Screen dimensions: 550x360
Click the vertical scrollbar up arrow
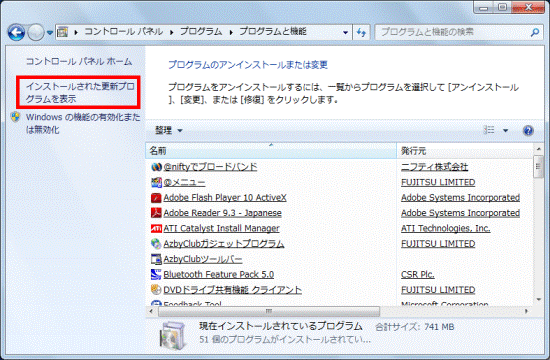click(538, 149)
